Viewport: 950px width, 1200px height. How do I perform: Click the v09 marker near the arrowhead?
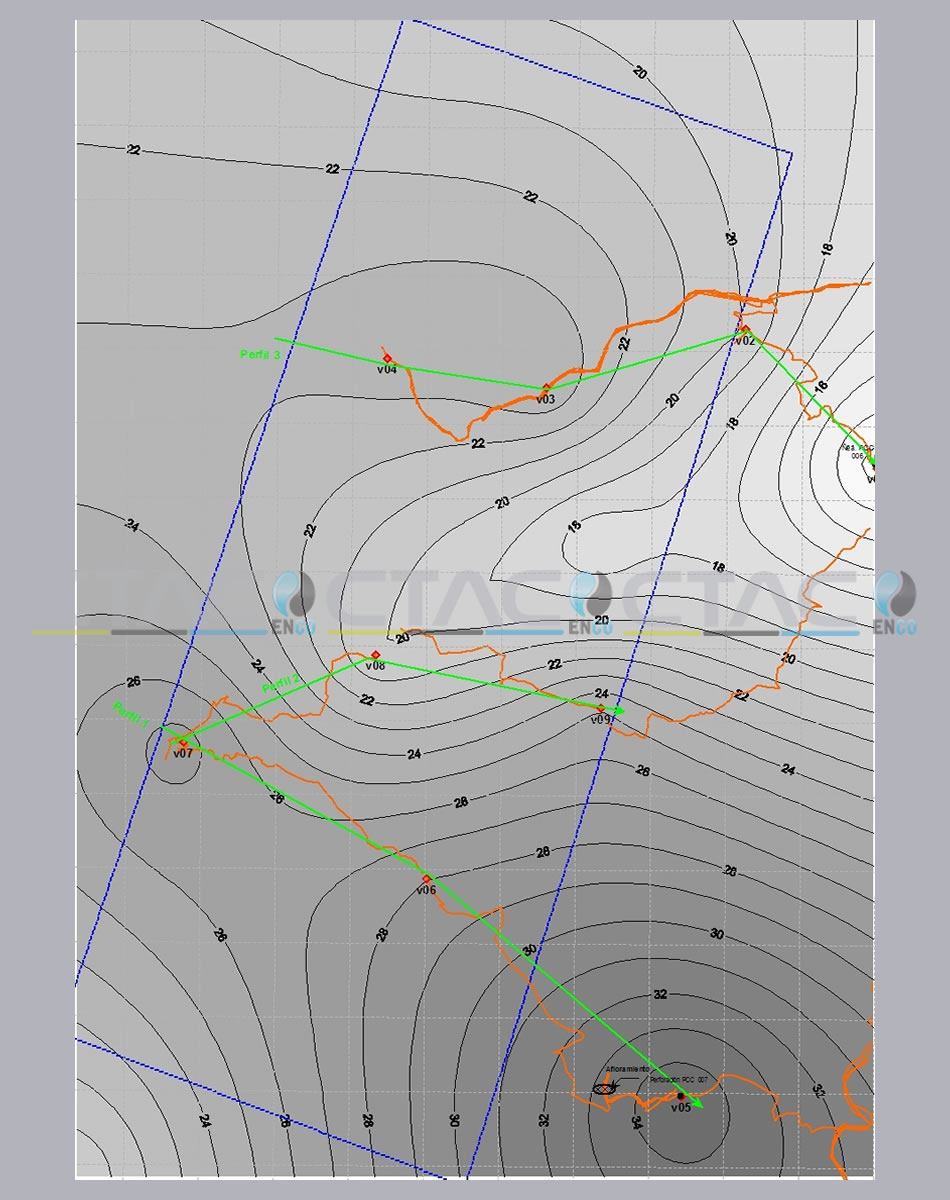tap(601, 708)
